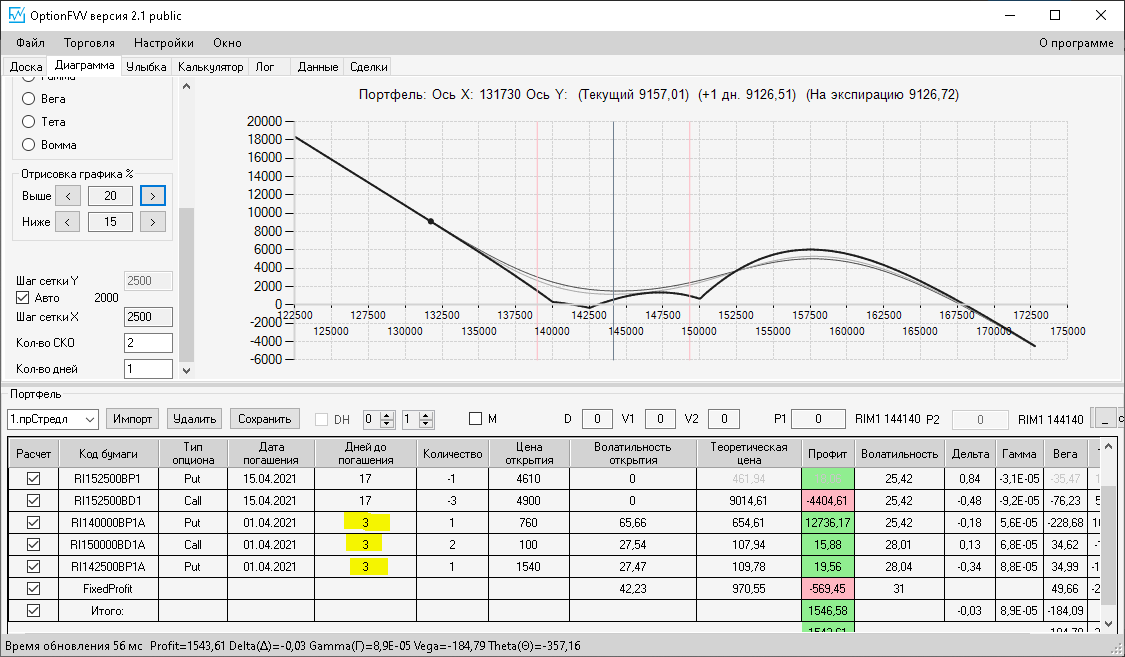
Task: Click the table scroll down arrow
Action: pos(1108,623)
